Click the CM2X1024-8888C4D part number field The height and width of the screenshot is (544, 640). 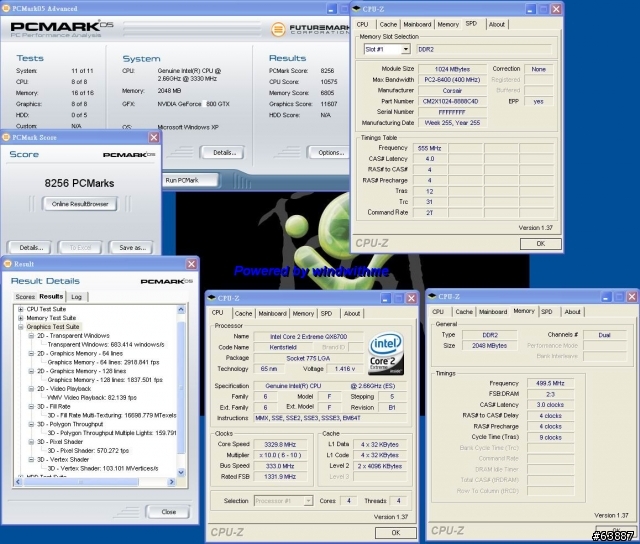tap(452, 101)
